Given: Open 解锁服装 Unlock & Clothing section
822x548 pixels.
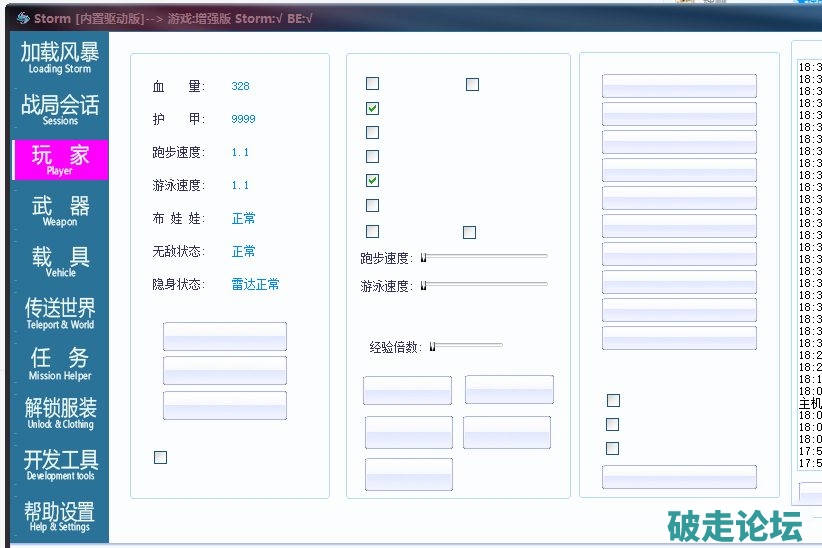Looking at the screenshot, I should (60, 414).
